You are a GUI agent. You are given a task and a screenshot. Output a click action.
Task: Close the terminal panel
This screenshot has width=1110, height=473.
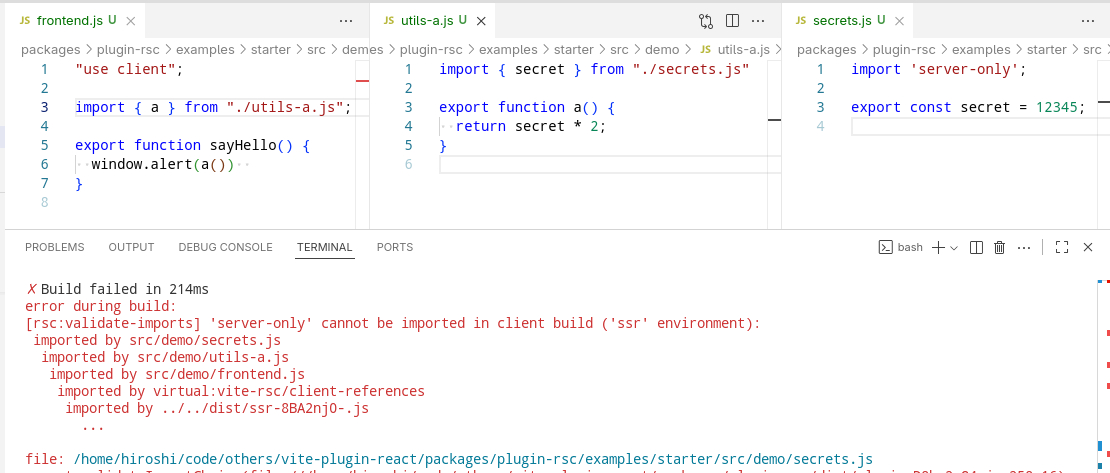point(1089,247)
